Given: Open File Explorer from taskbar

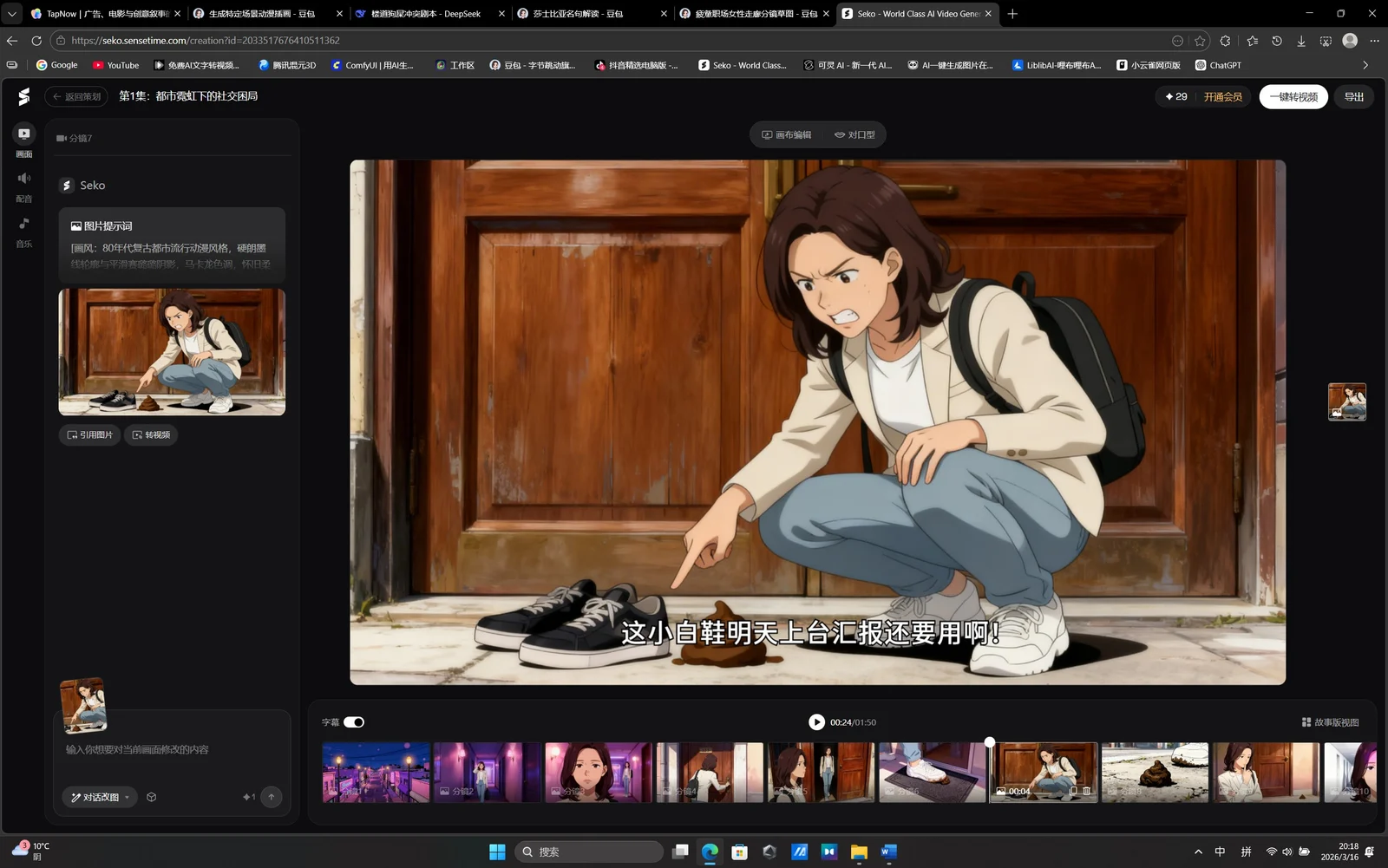Looking at the screenshot, I should 859,852.
